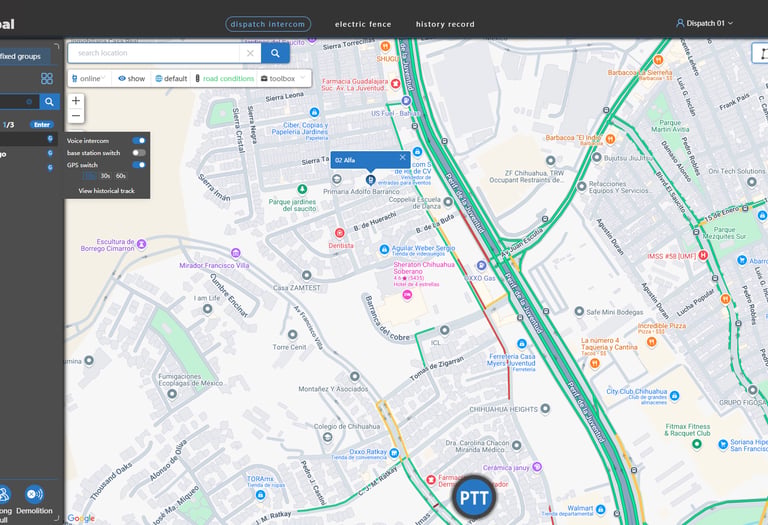768x525 pixels.
Task: Close the 02 Alfa map popup
Action: click(402, 157)
